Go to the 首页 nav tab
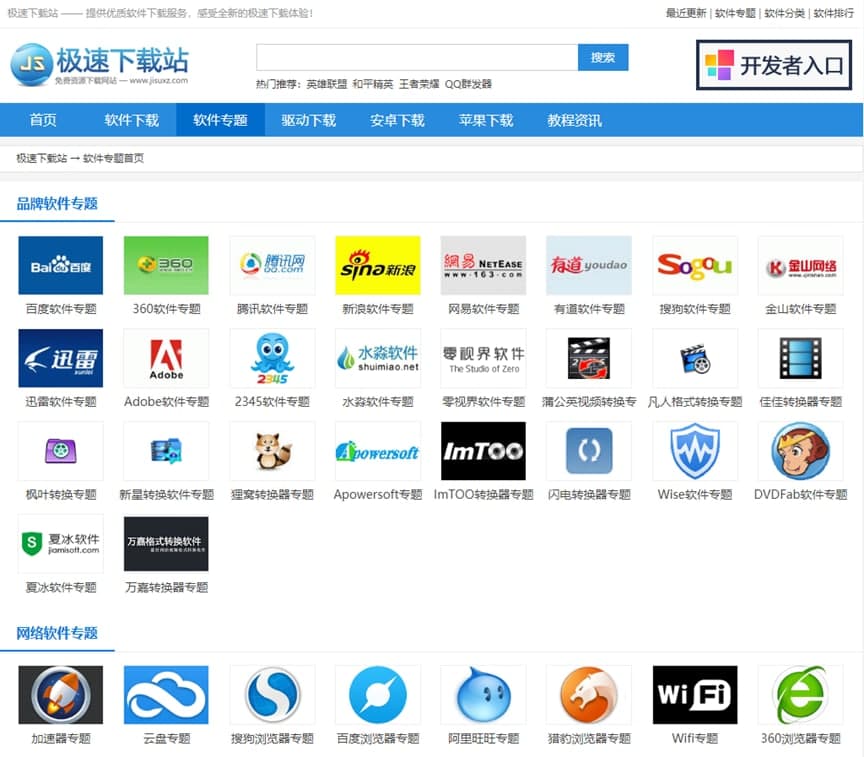The width and height of the screenshot is (864, 757). click(x=43, y=120)
